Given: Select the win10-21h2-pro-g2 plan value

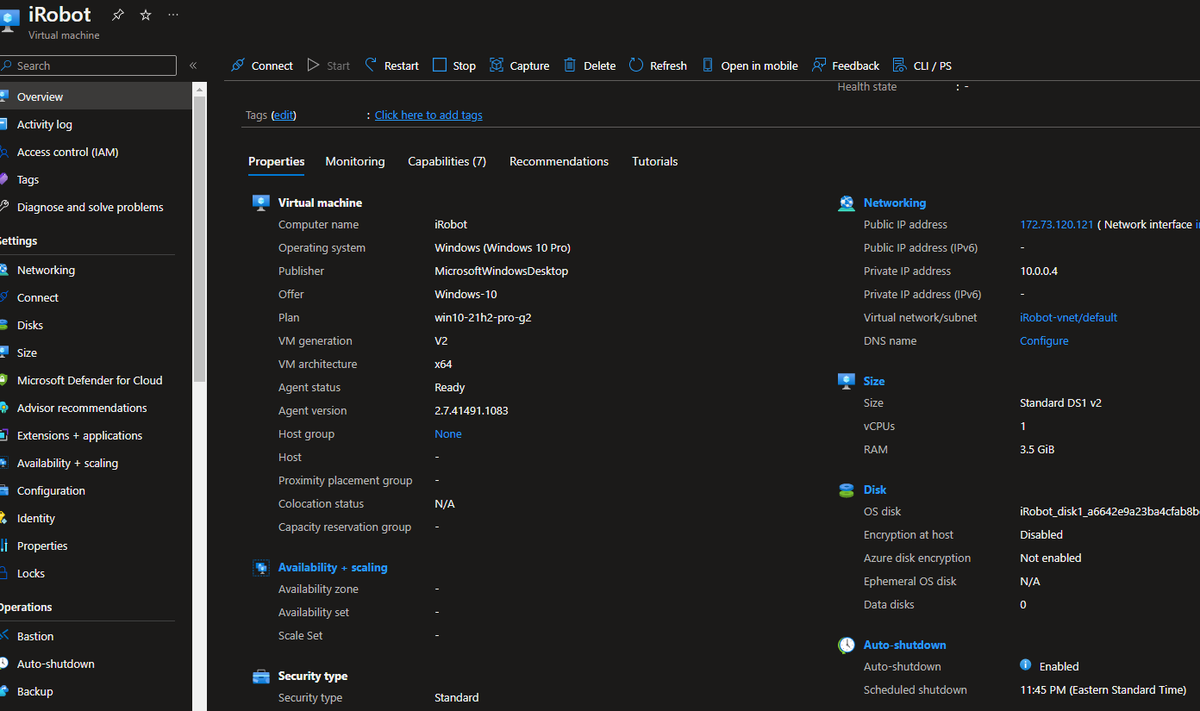Looking at the screenshot, I should [x=481, y=318].
